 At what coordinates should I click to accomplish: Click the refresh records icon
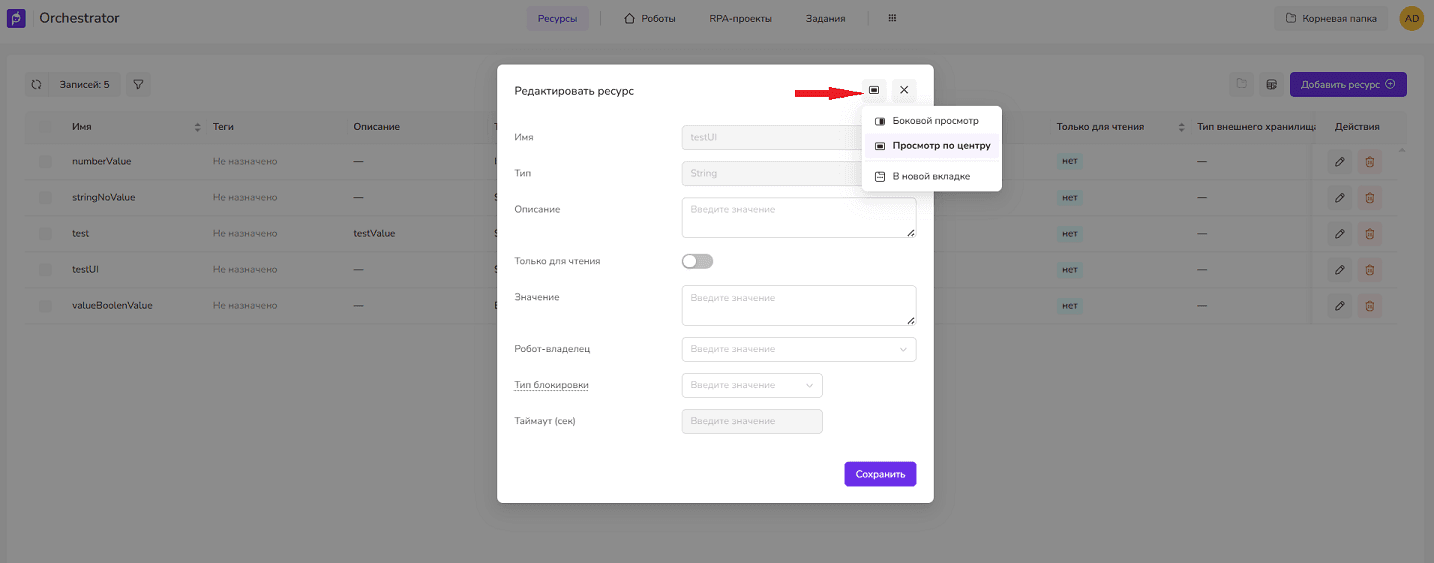click(36, 85)
